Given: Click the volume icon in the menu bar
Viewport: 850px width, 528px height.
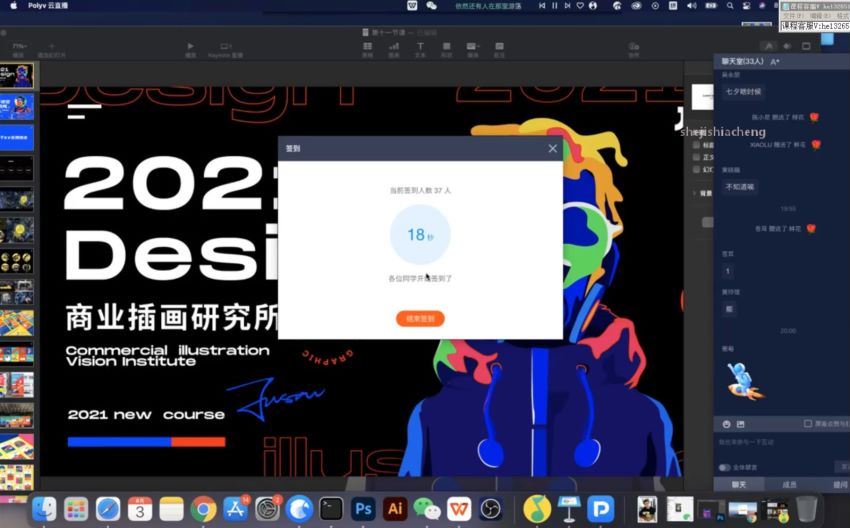Looking at the screenshot, I should (692, 5).
